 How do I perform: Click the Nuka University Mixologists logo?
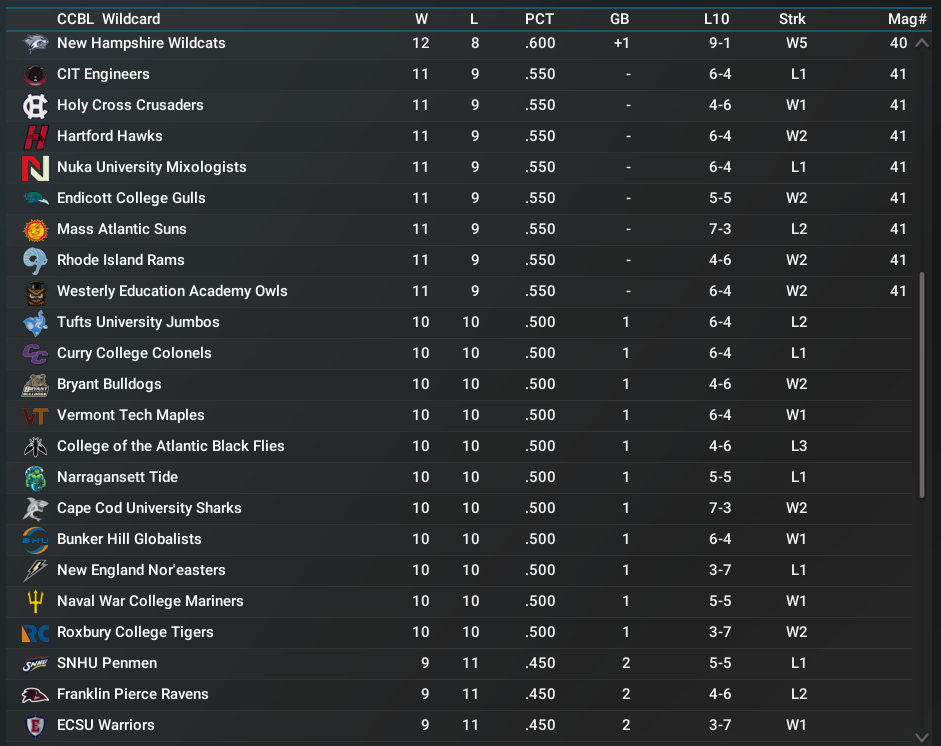pos(35,168)
